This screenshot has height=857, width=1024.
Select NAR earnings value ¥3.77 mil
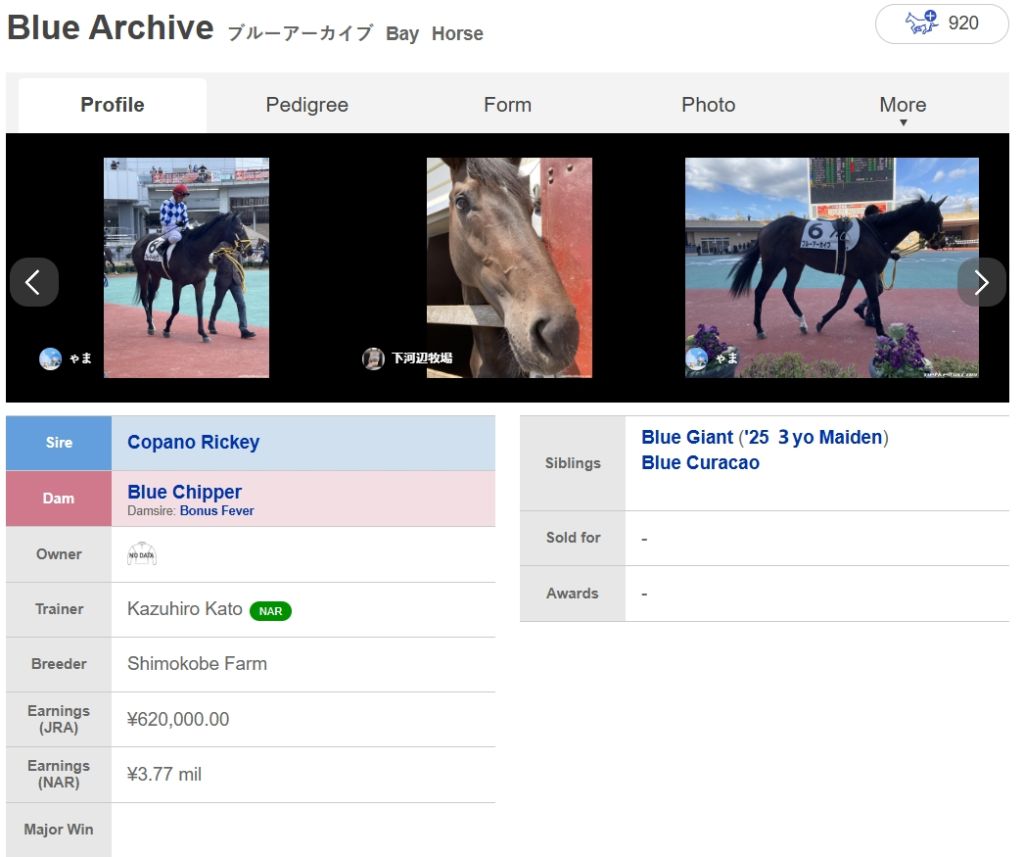(x=165, y=774)
